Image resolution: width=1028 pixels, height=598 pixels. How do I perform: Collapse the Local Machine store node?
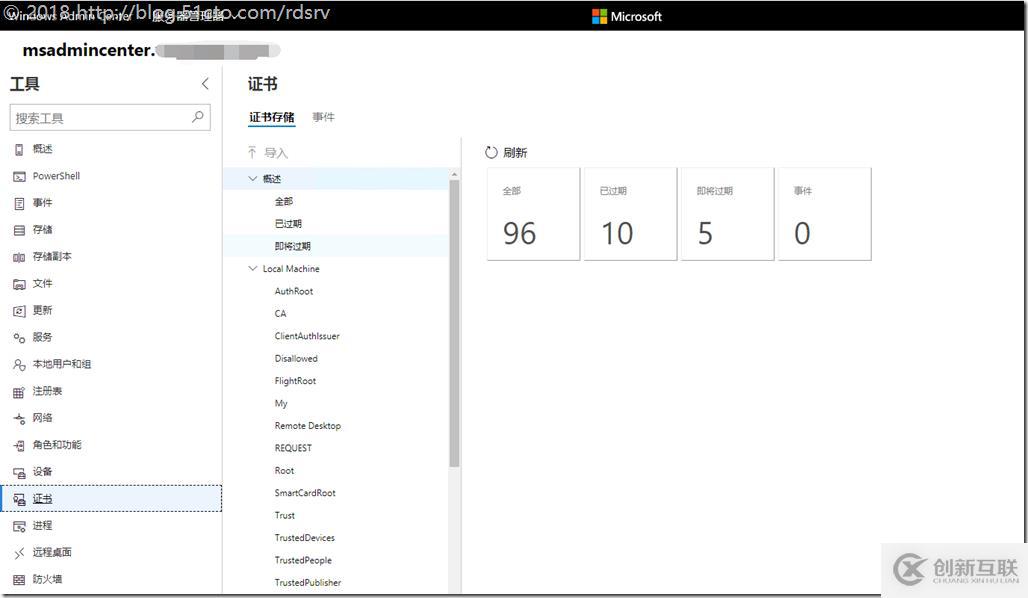[252, 268]
